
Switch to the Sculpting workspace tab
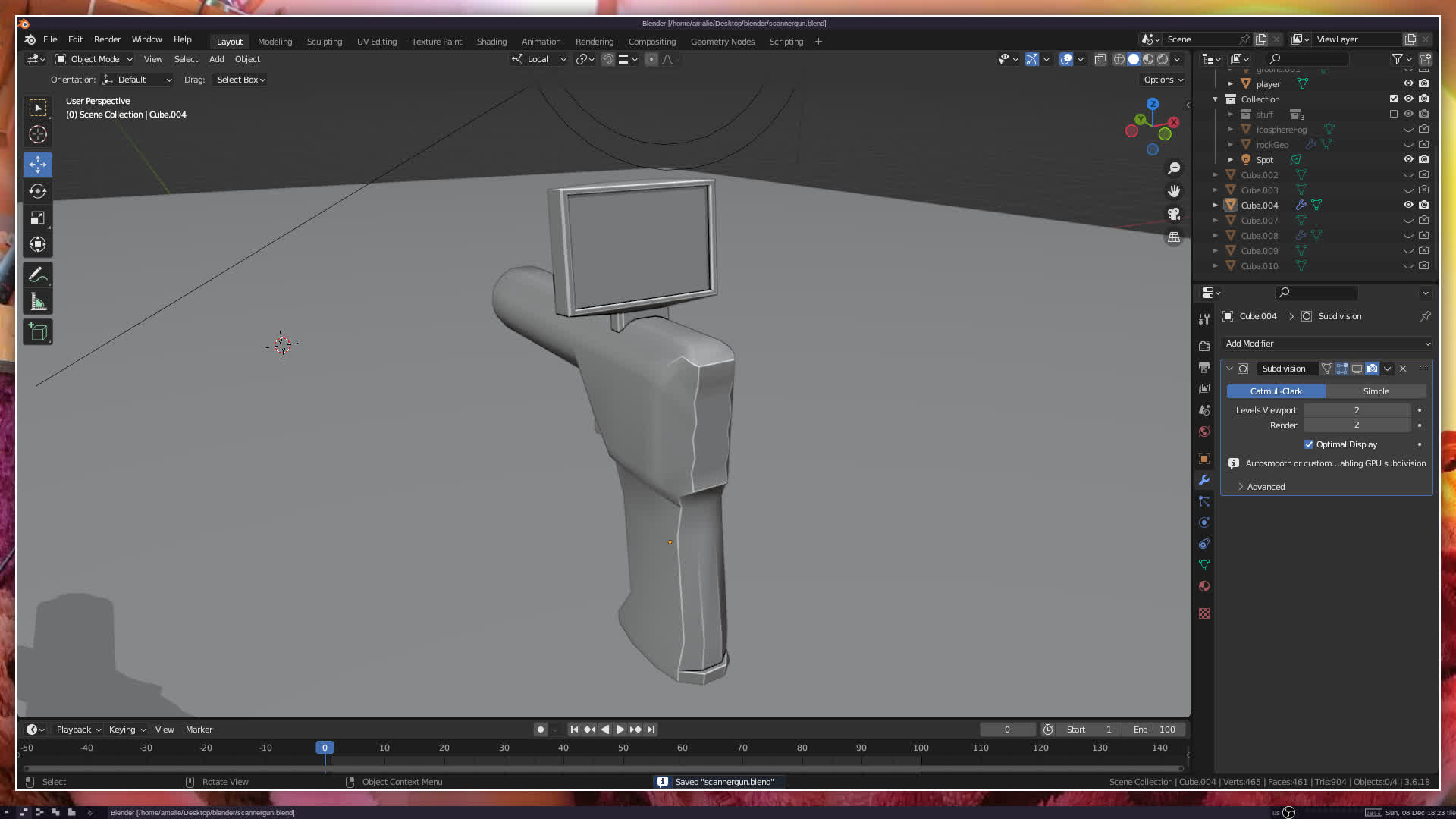point(324,42)
